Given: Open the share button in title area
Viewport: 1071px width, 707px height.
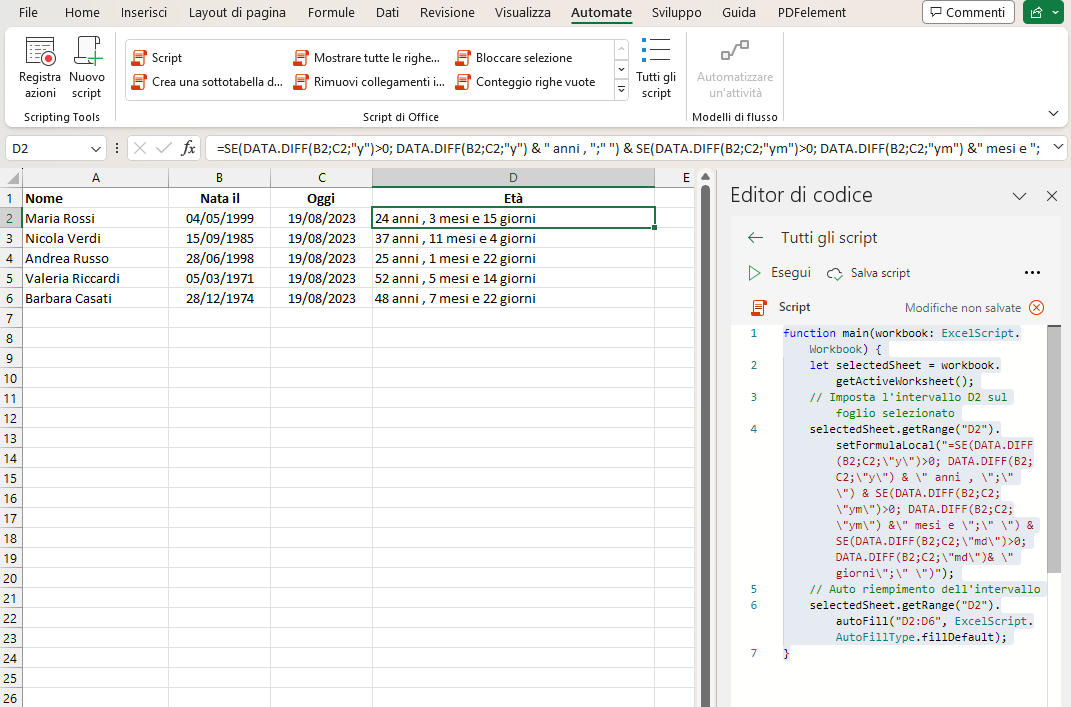Looking at the screenshot, I should click(1043, 12).
